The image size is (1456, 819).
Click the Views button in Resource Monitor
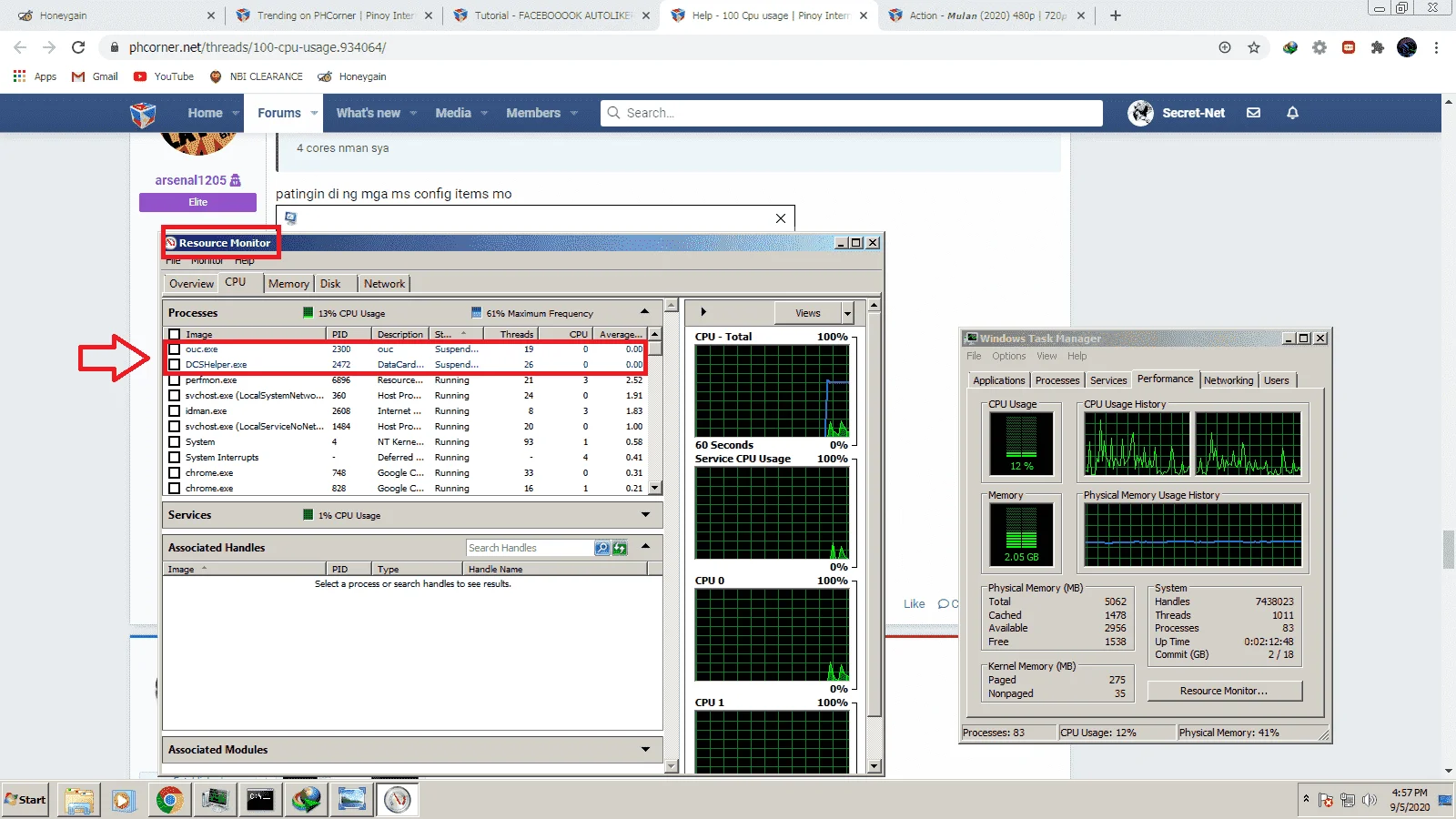tap(808, 313)
